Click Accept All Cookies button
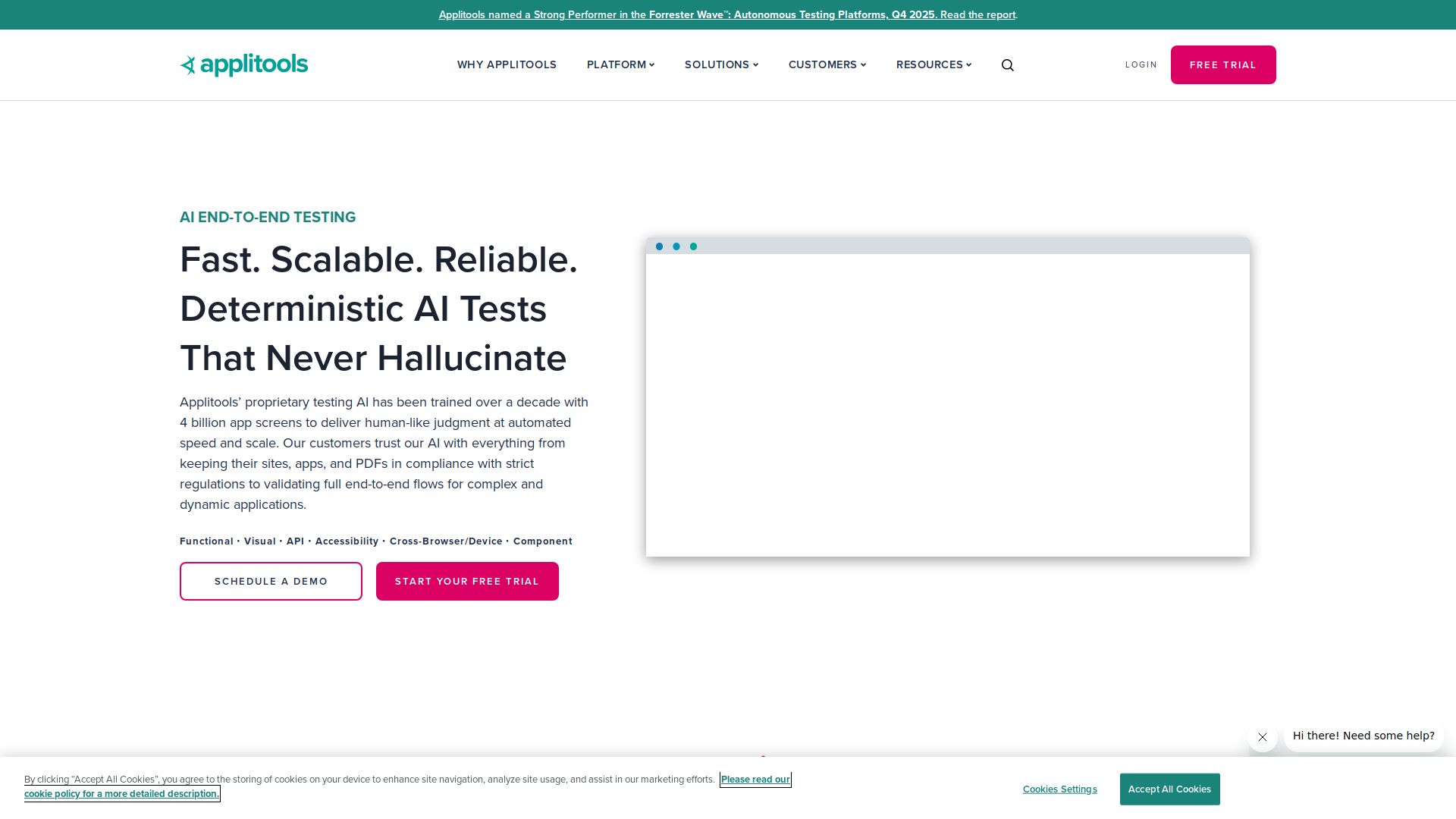The width and height of the screenshot is (1456, 819). pos(1169,789)
